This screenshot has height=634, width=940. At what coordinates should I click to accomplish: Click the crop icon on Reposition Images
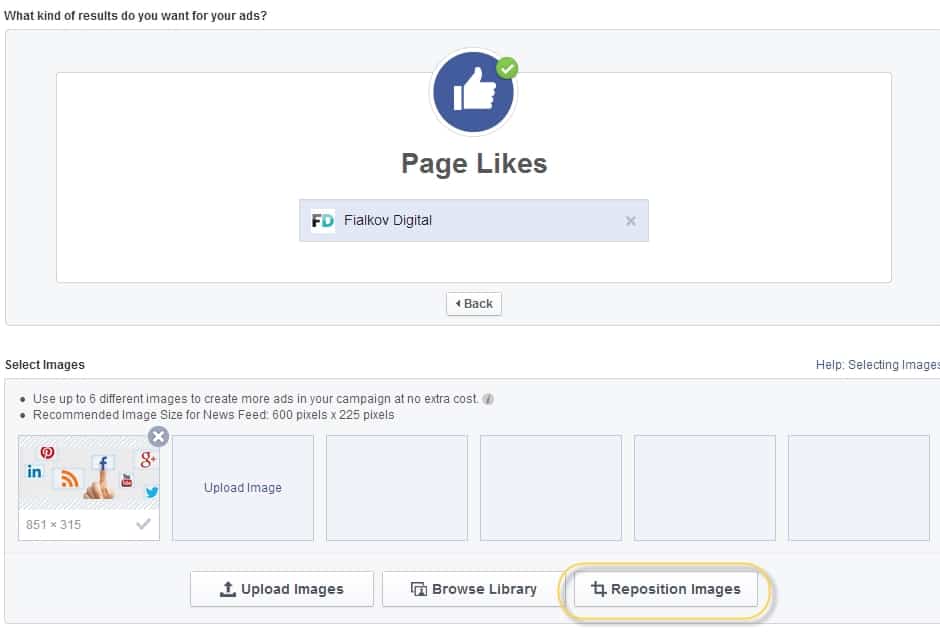tap(599, 589)
